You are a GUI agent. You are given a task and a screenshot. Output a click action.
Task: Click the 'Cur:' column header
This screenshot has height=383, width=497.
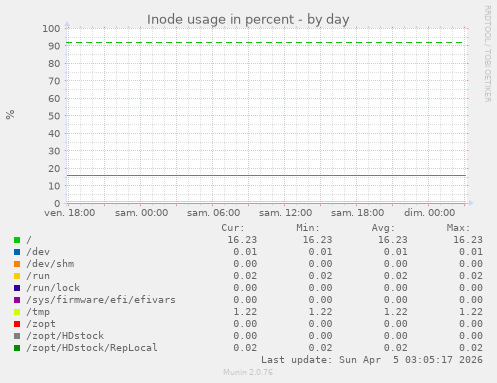[x=233, y=228]
